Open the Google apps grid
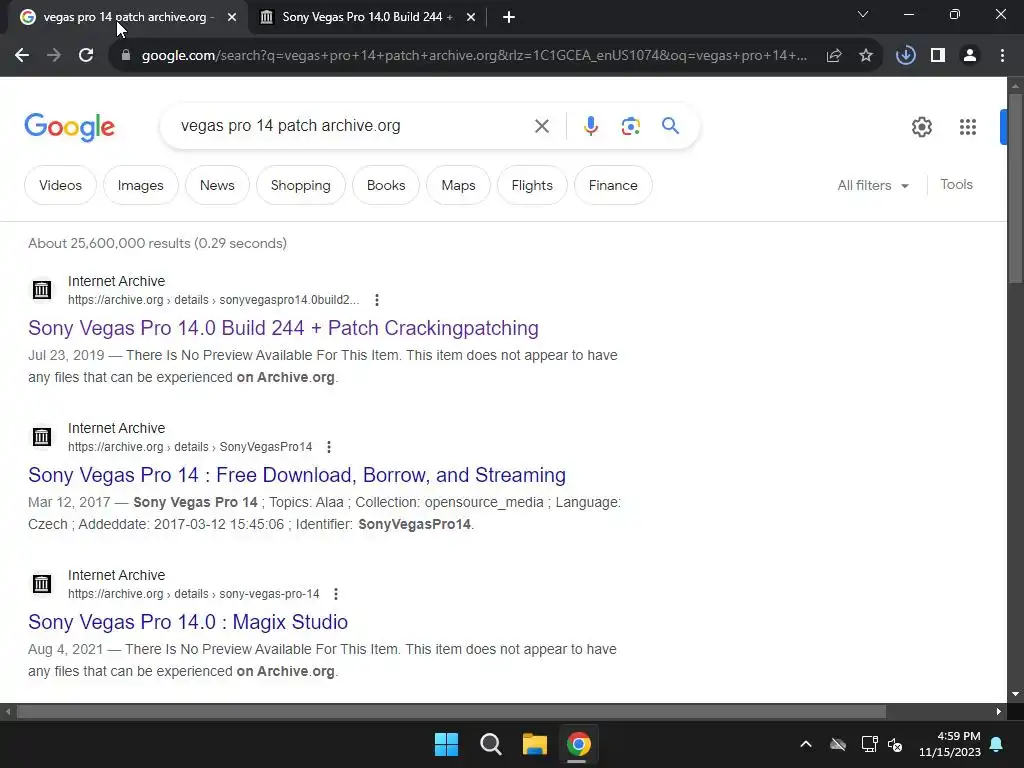Screen dimensions: 1024x768 (x=968, y=127)
